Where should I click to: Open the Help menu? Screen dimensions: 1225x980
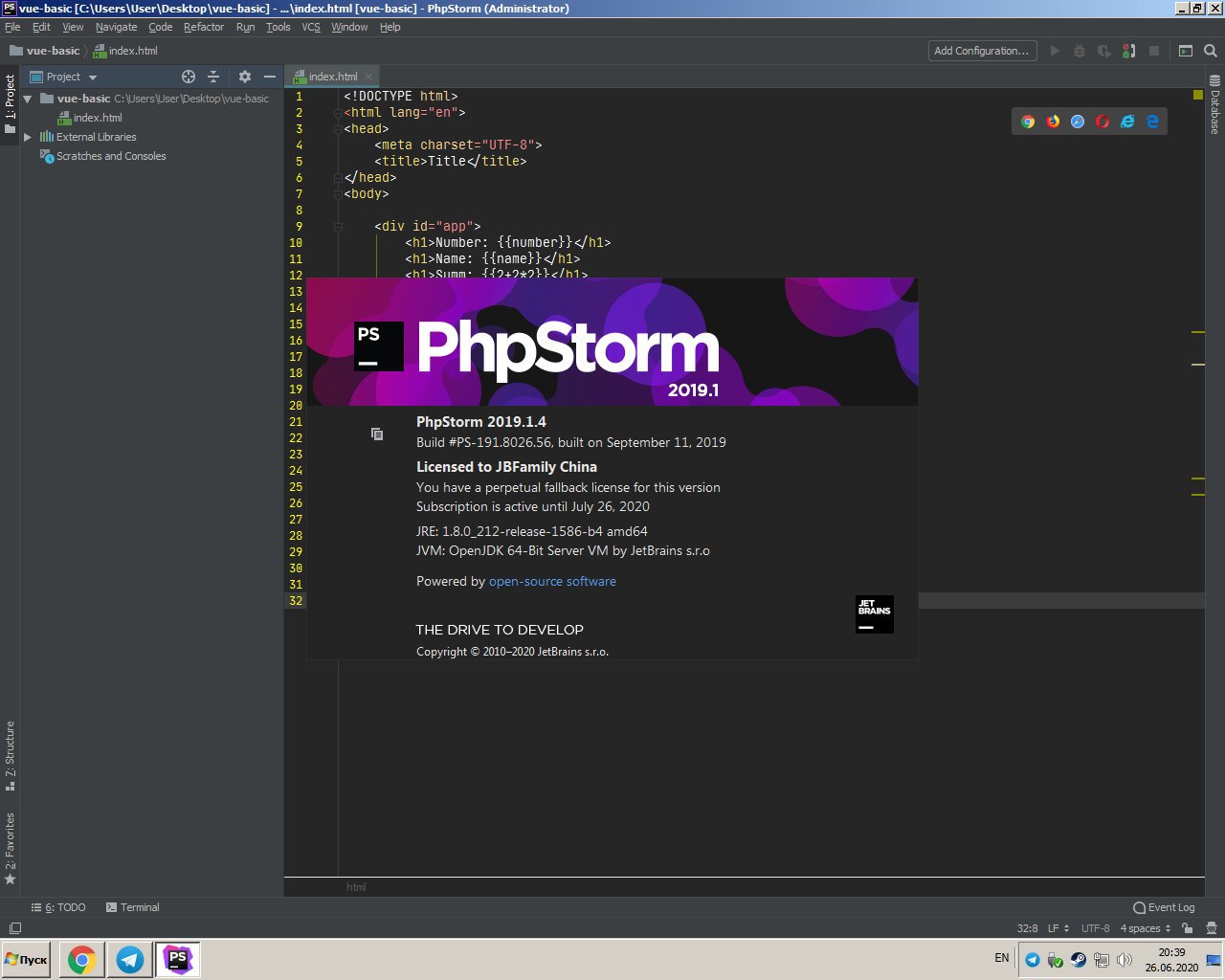click(x=390, y=27)
